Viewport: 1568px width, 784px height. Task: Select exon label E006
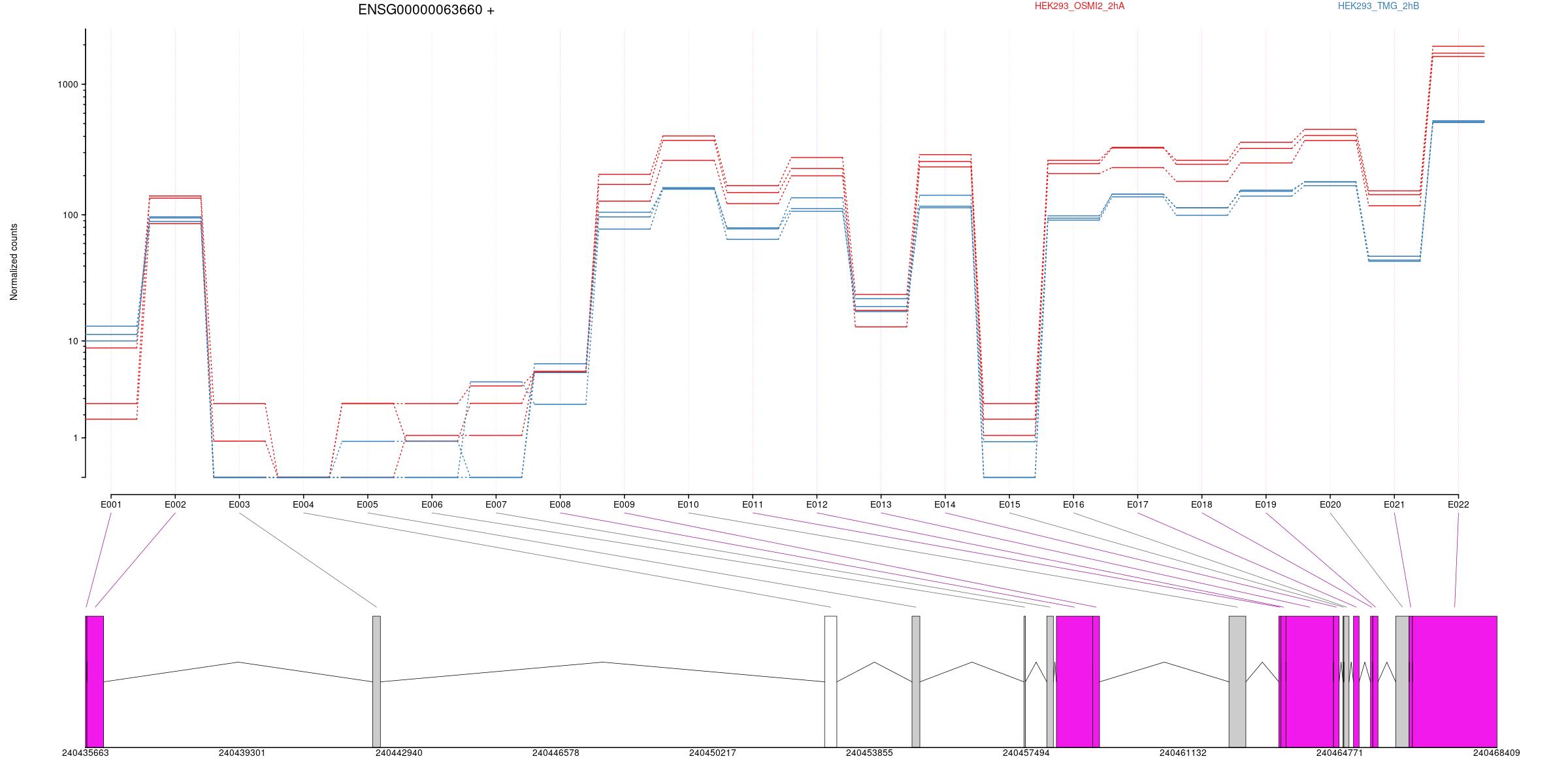[x=432, y=504]
